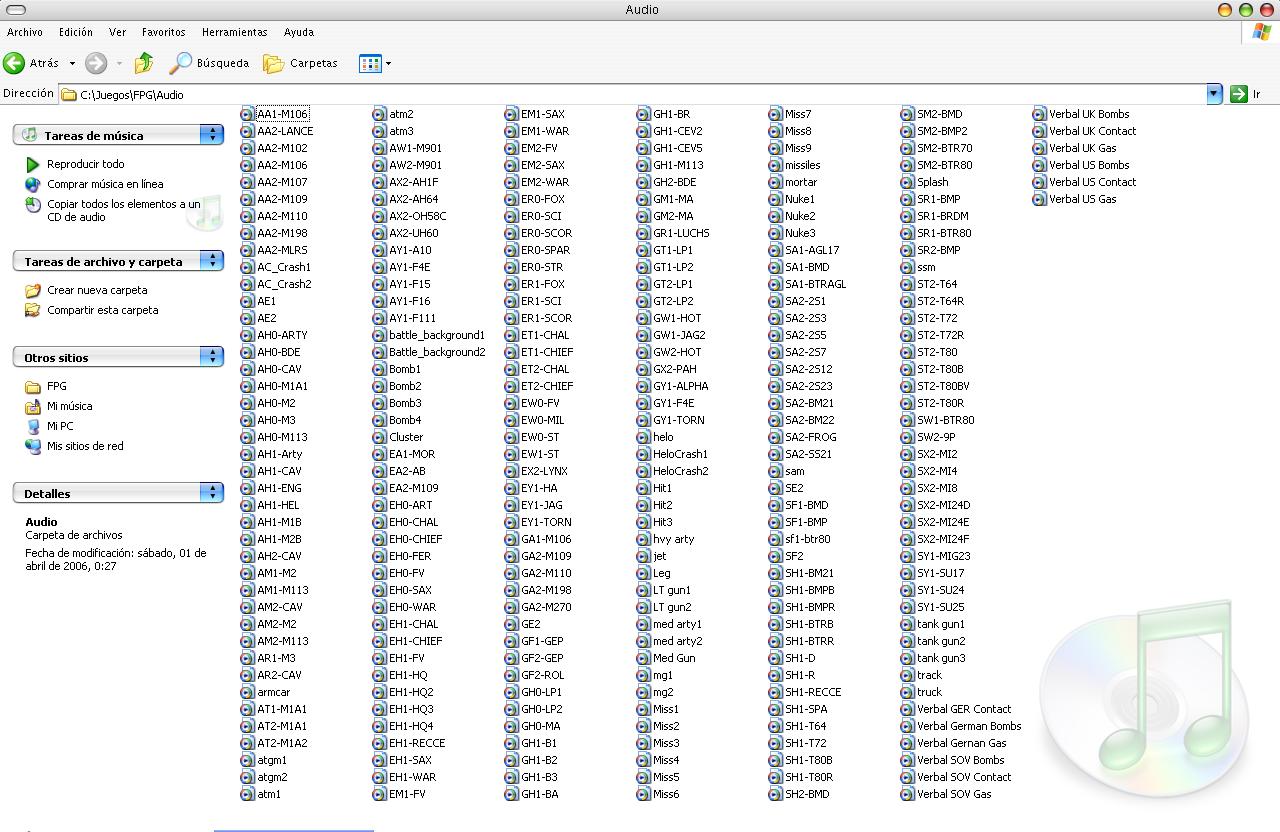Click the pill button at title bar left
Viewport: 1280px width, 832px height.
tap(16, 10)
